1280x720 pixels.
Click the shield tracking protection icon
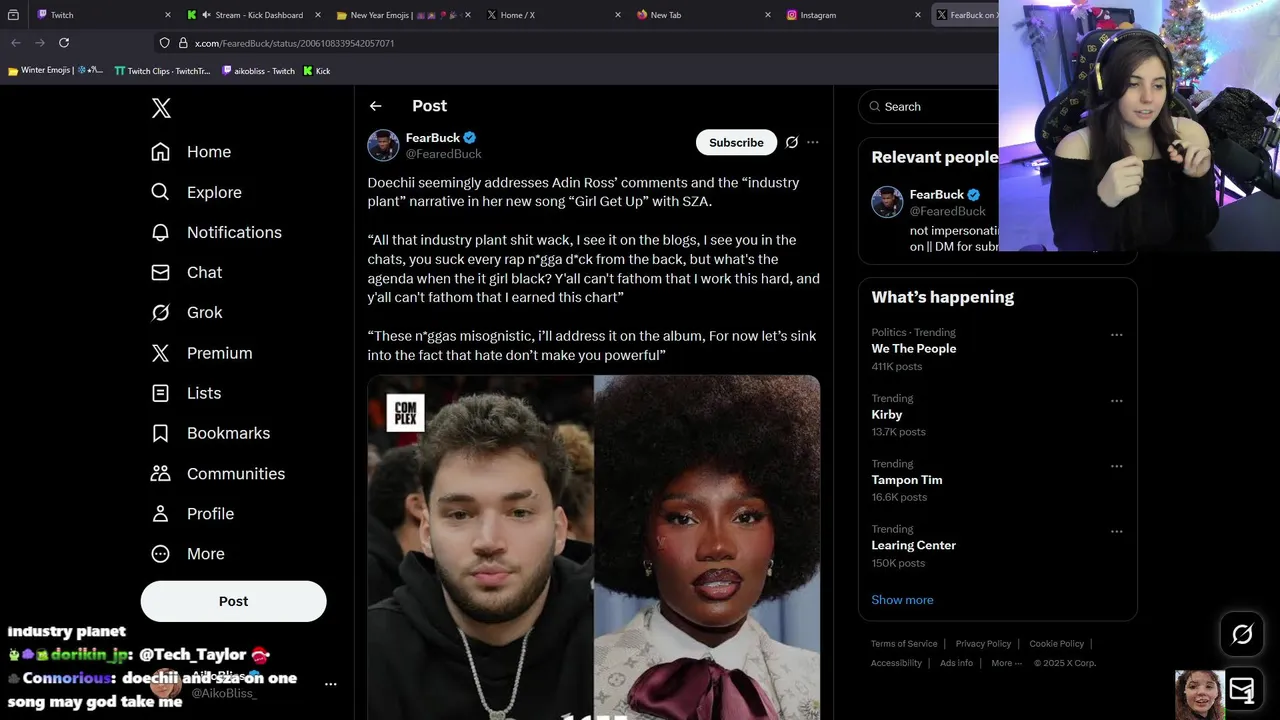click(165, 43)
